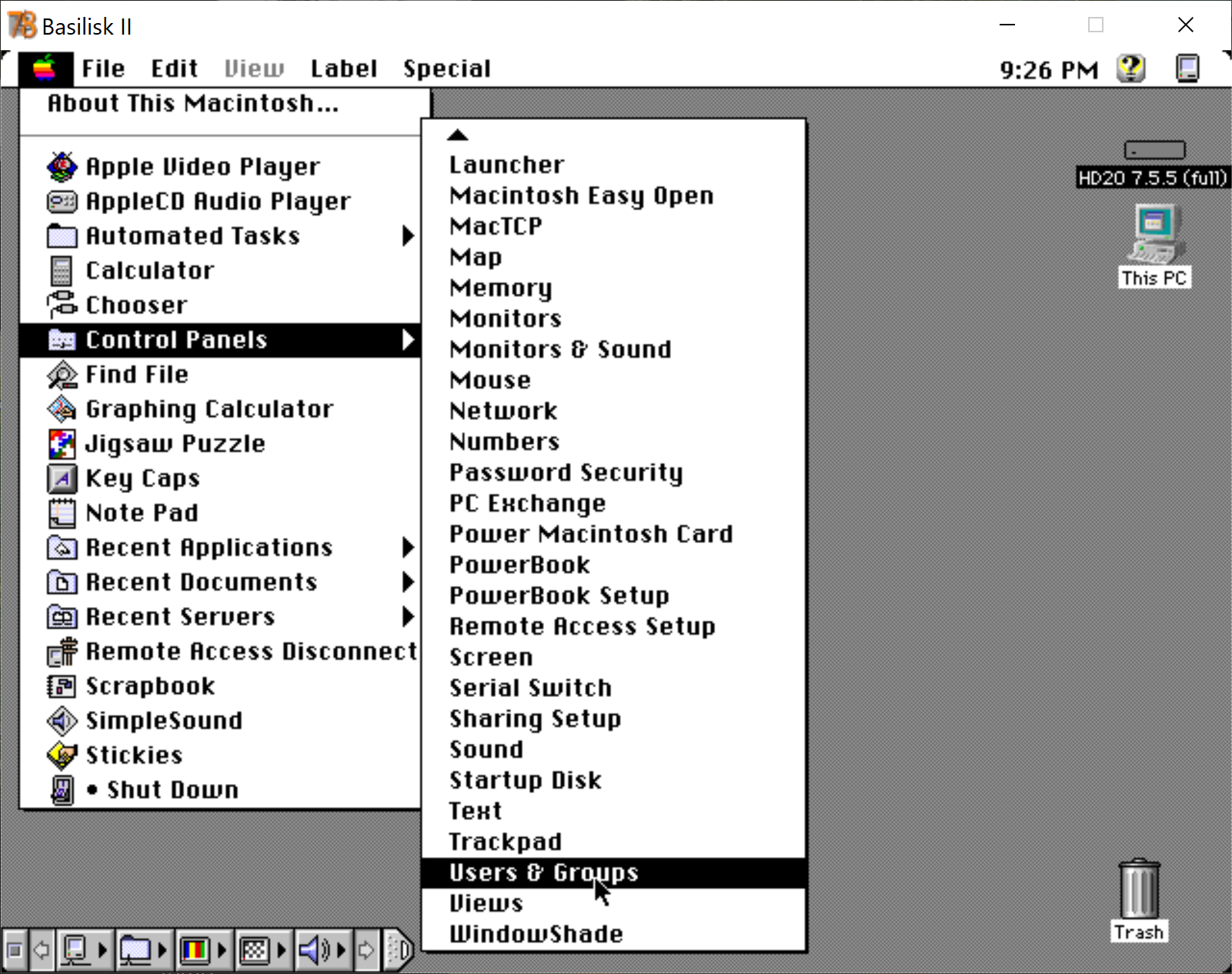The height and width of the screenshot is (974, 1232).
Task: Open the Label menu
Action: pos(344,69)
